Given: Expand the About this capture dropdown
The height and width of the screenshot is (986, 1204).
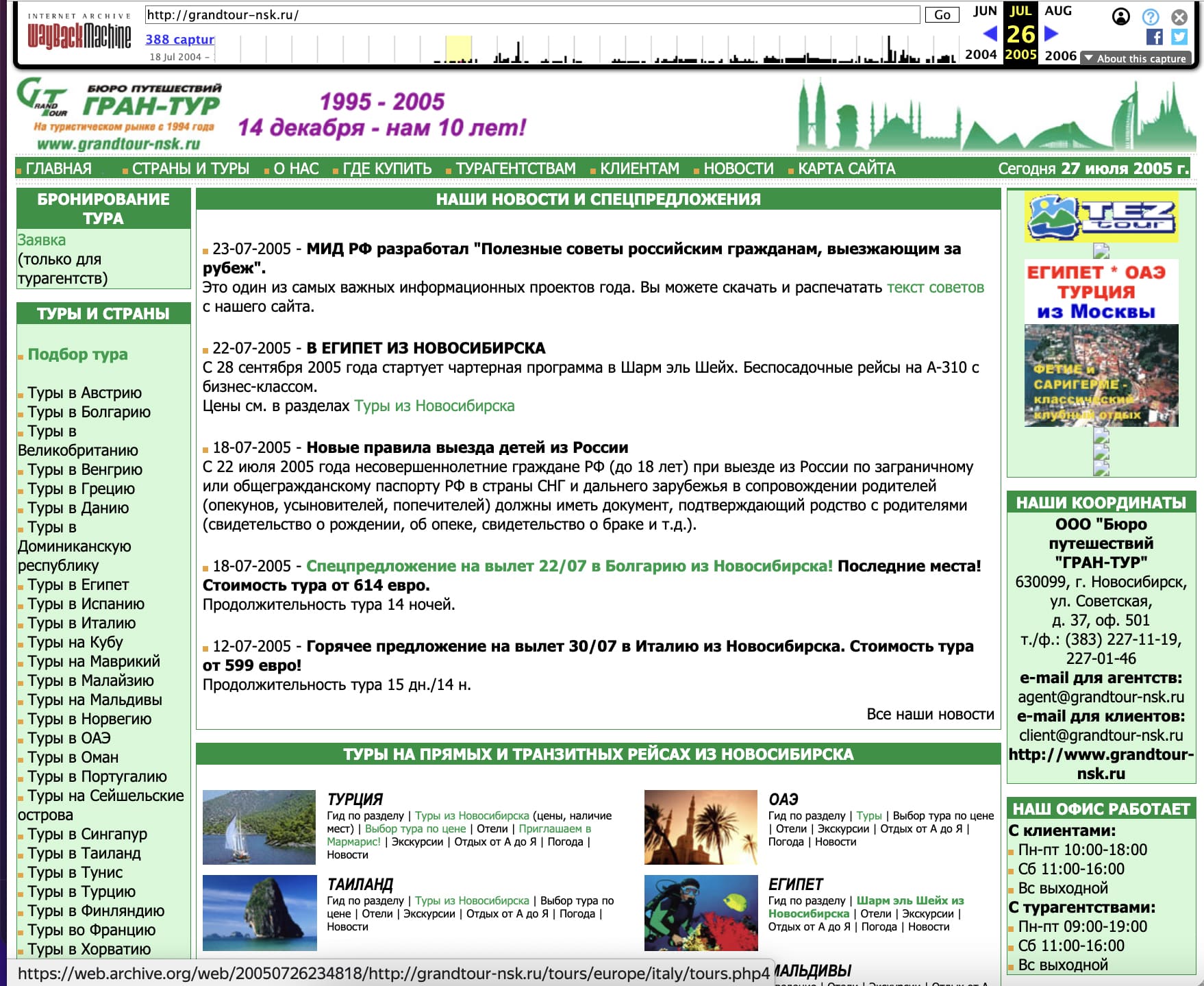Looking at the screenshot, I should [x=1135, y=58].
